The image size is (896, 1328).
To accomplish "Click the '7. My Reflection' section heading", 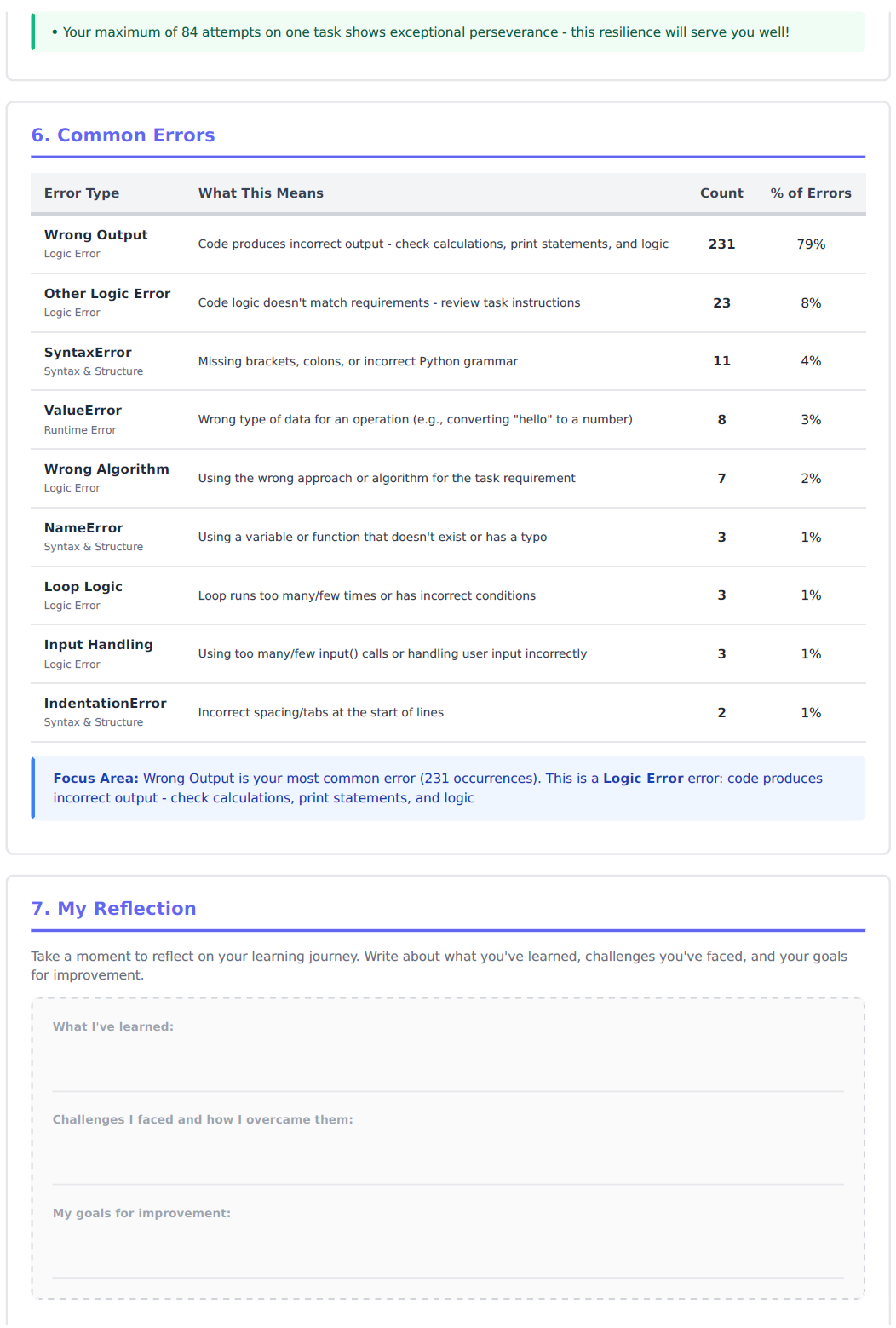I will pos(113,909).
